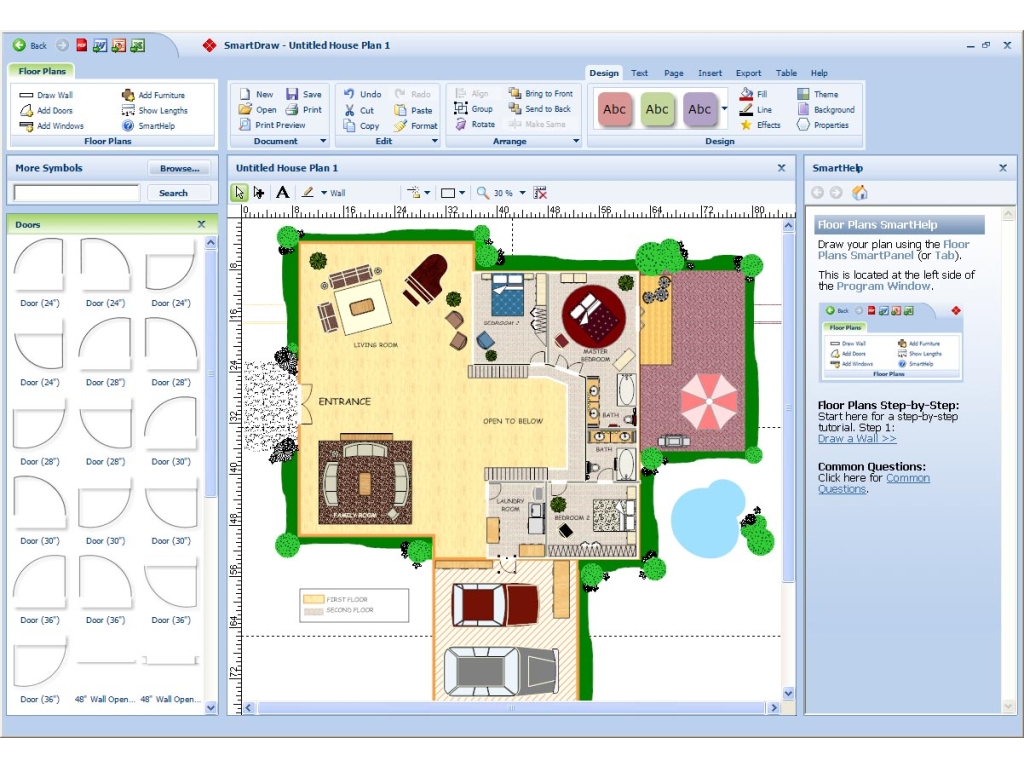Click the canvas horizontal scrollbar
The height and width of the screenshot is (768, 1024).
[511, 708]
